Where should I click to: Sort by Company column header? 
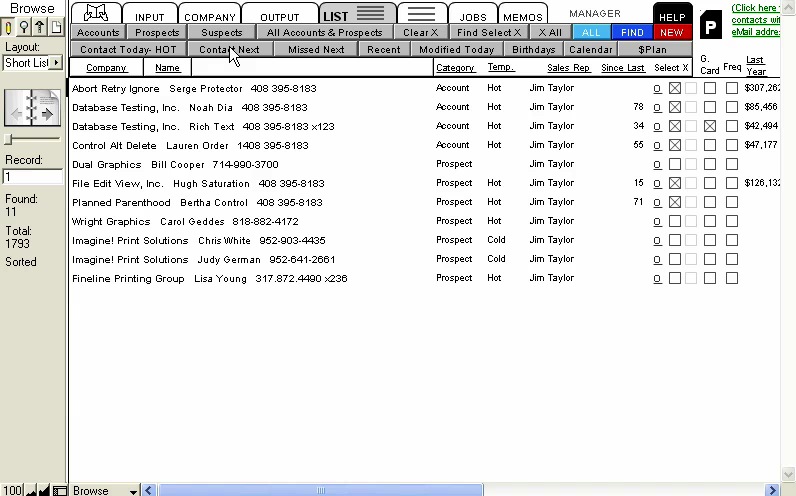[106, 68]
